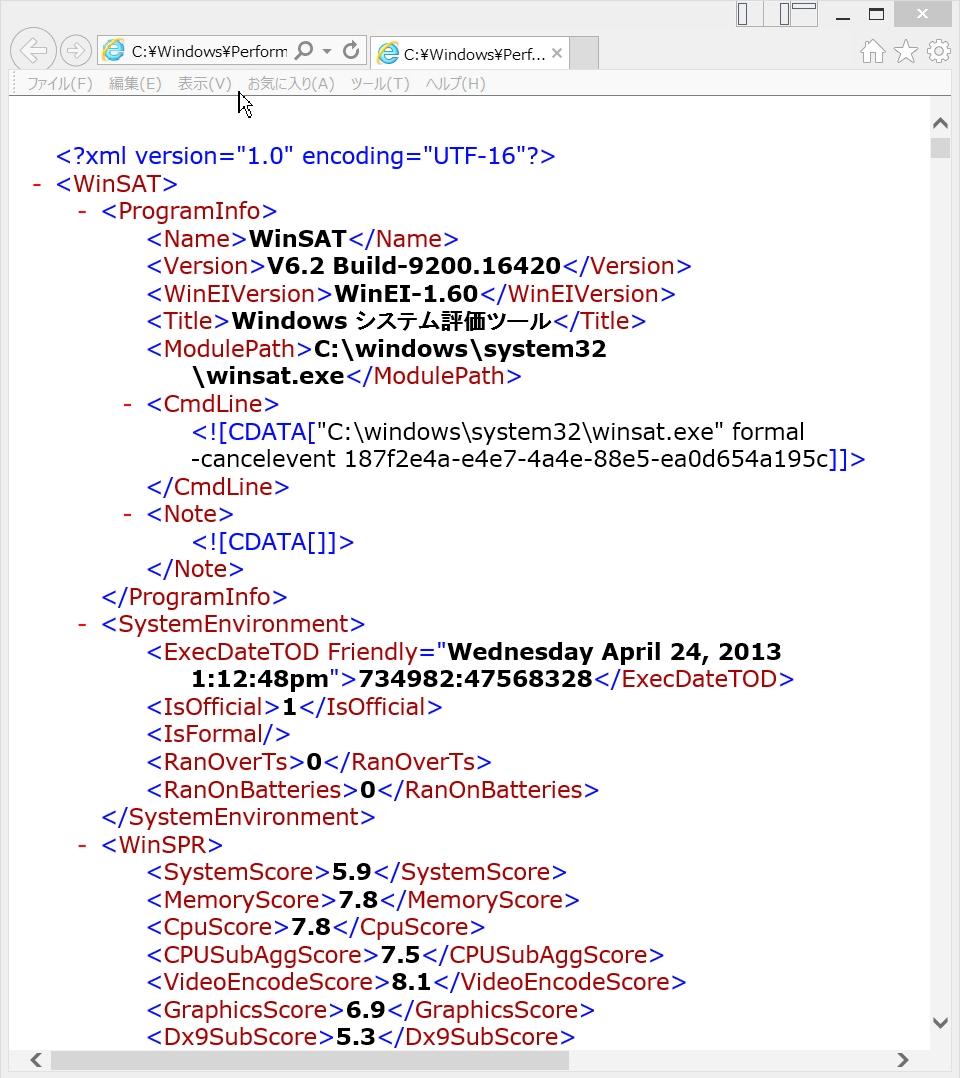Screen dimensions: 960x1078
Task: Open the 編集(E) menu
Action: [135, 84]
